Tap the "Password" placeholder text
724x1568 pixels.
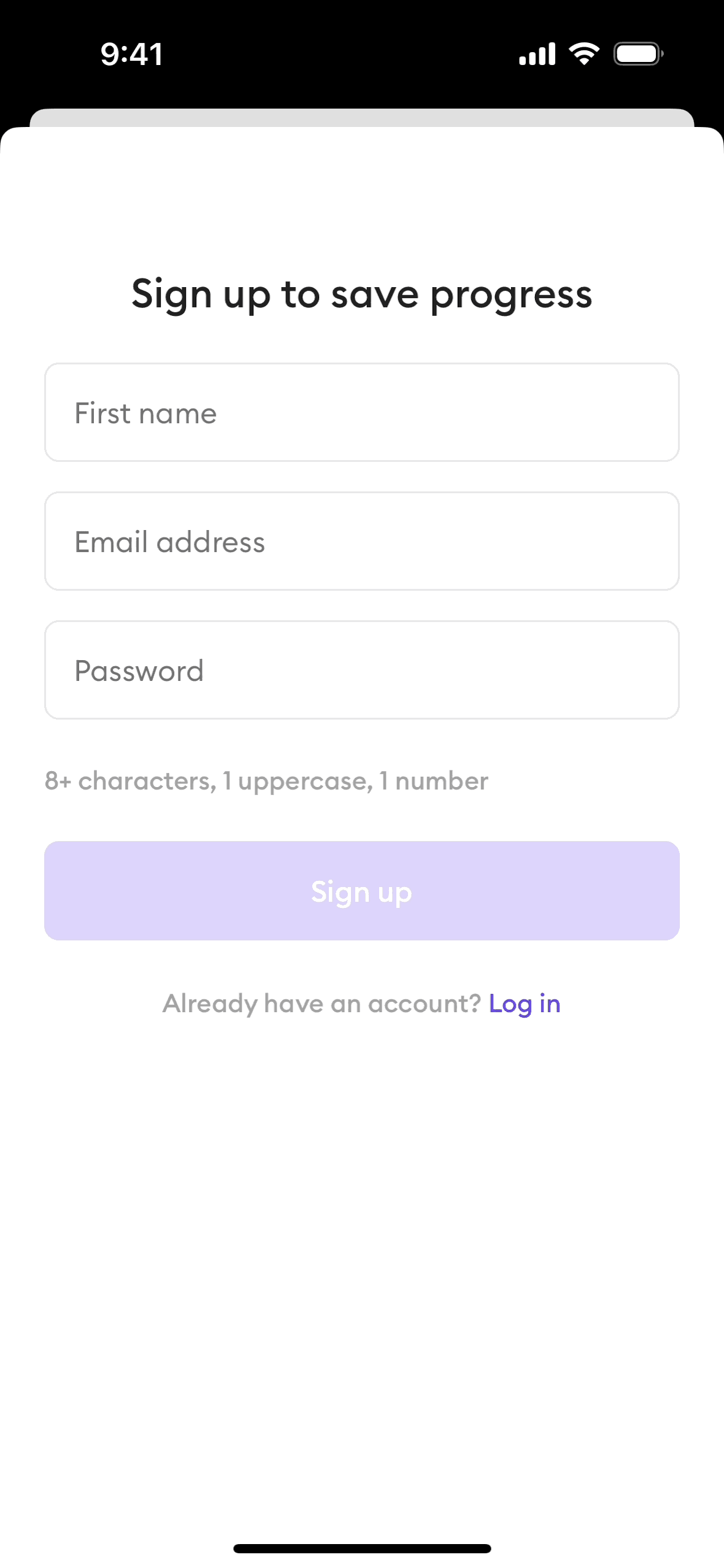(x=139, y=671)
